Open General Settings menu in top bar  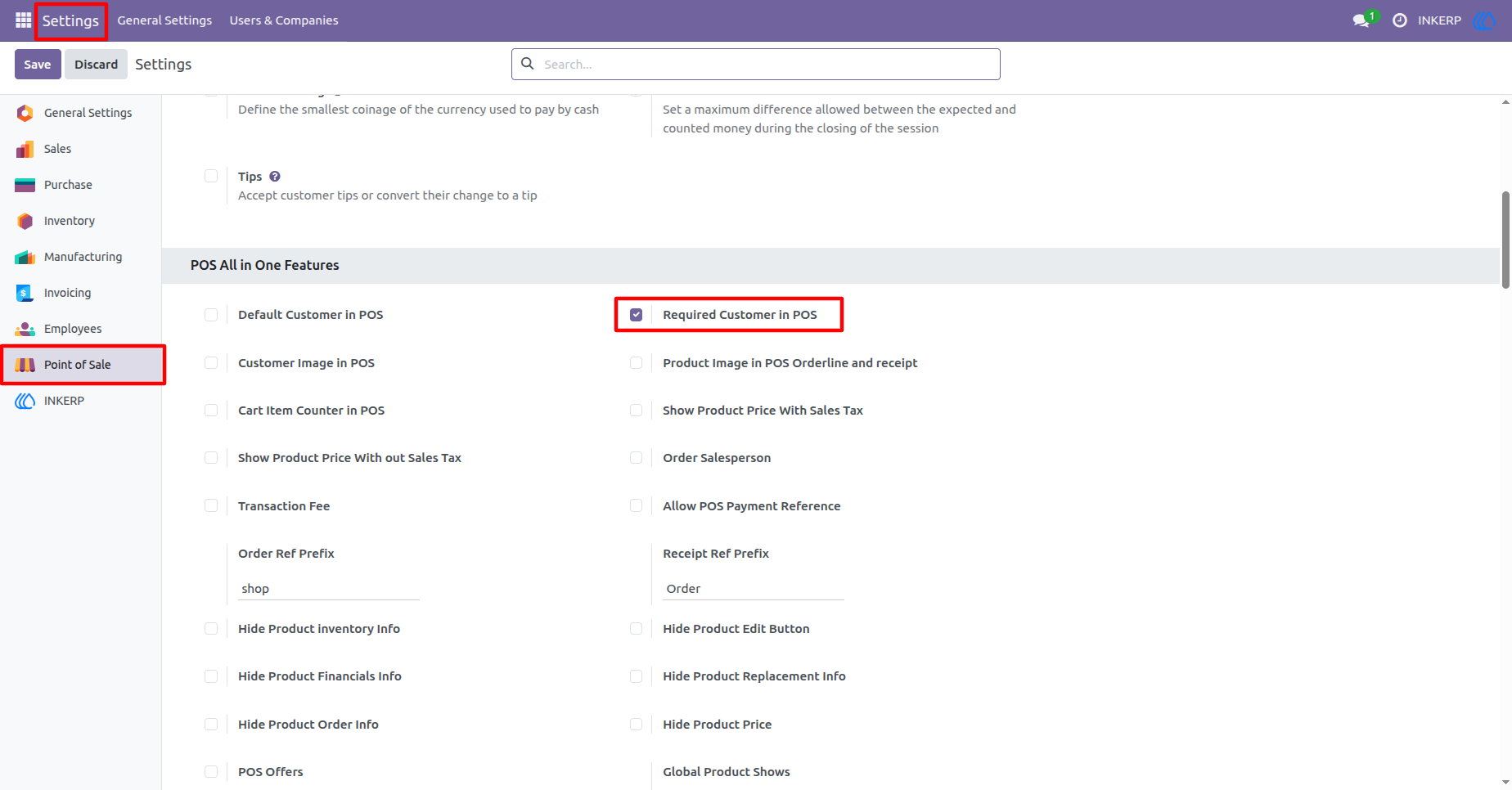coord(164,20)
